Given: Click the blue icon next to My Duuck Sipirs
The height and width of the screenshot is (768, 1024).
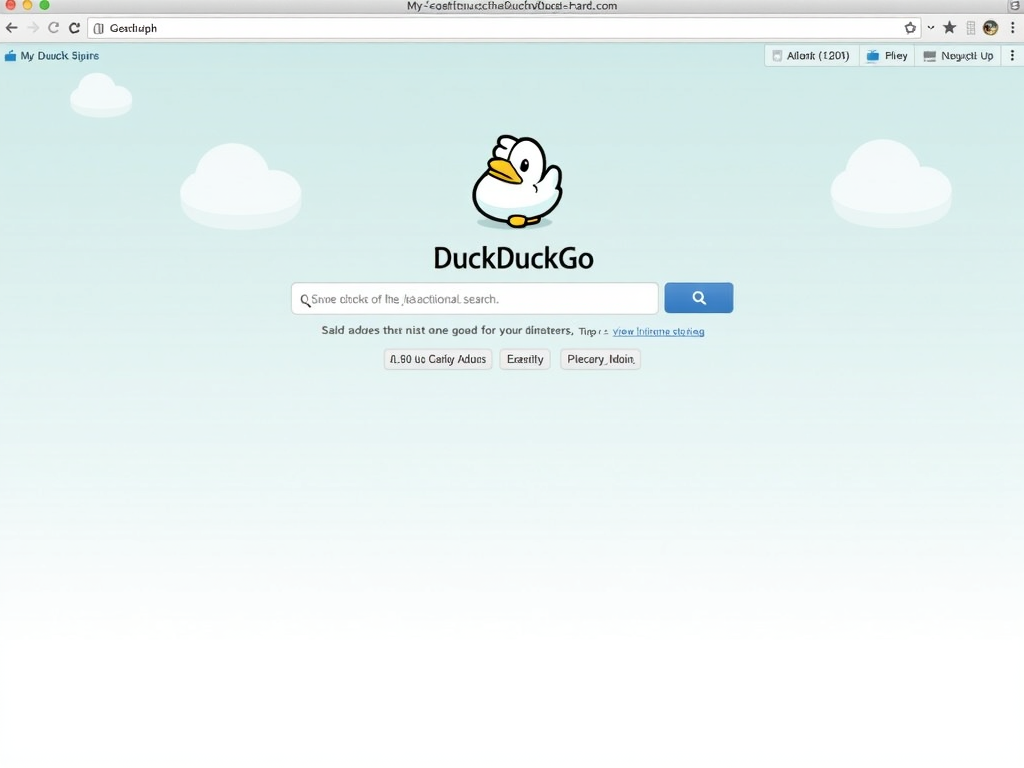Looking at the screenshot, I should coord(10,56).
